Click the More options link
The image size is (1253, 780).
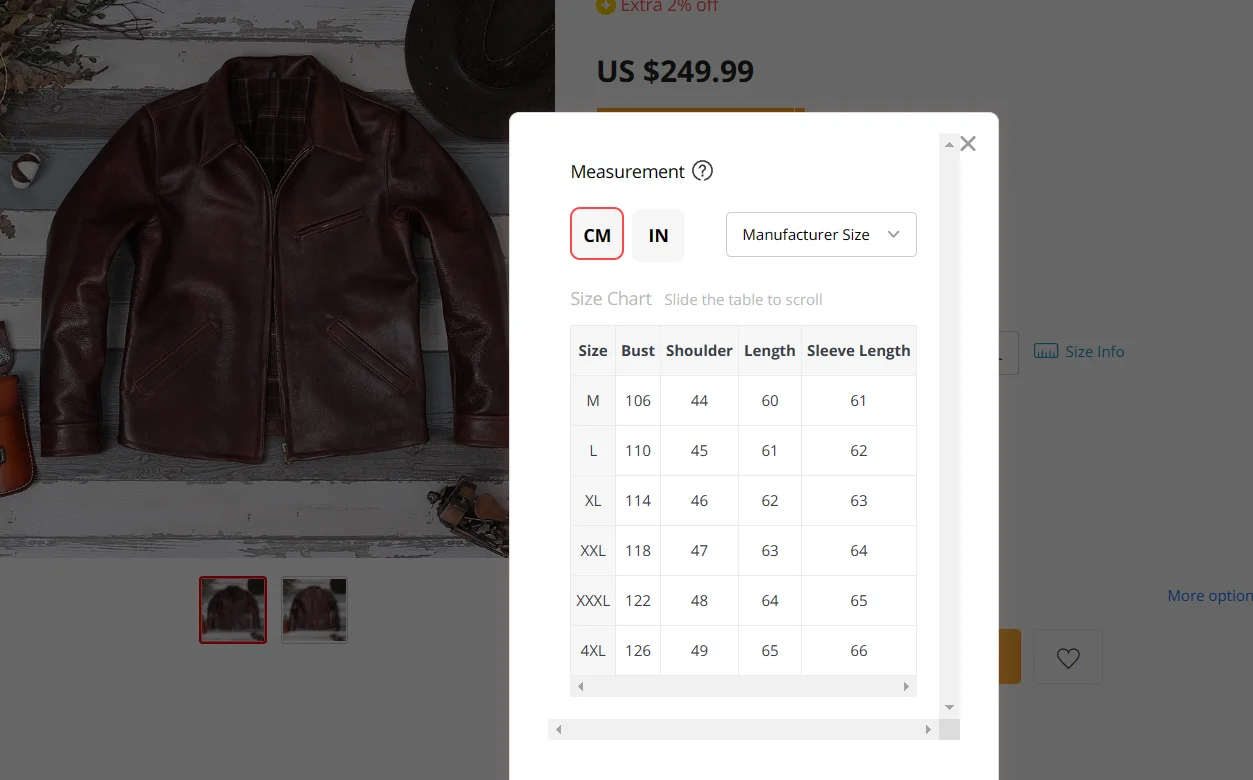(1209, 595)
